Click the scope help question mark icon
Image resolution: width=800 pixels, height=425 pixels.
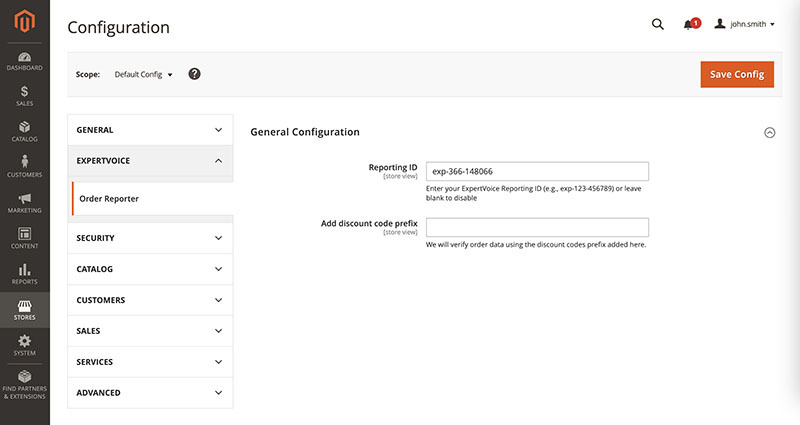coord(194,74)
